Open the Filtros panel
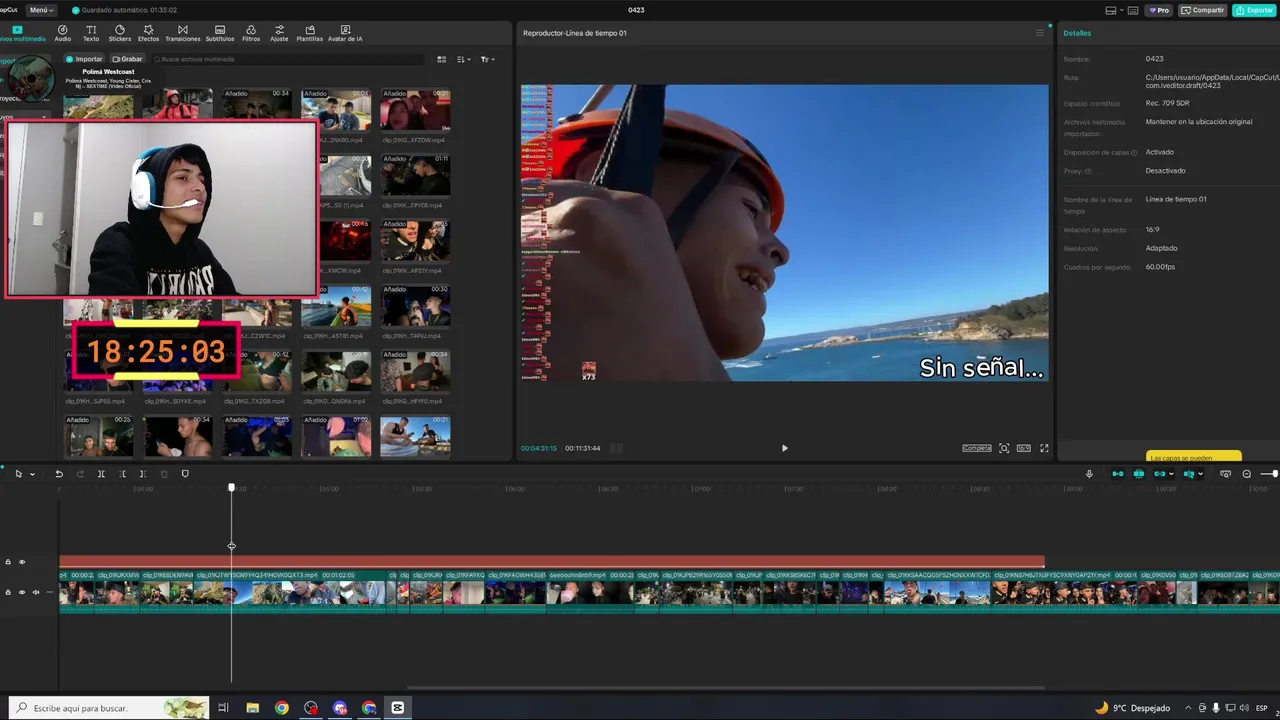This screenshot has height=720, width=1280. point(251,33)
